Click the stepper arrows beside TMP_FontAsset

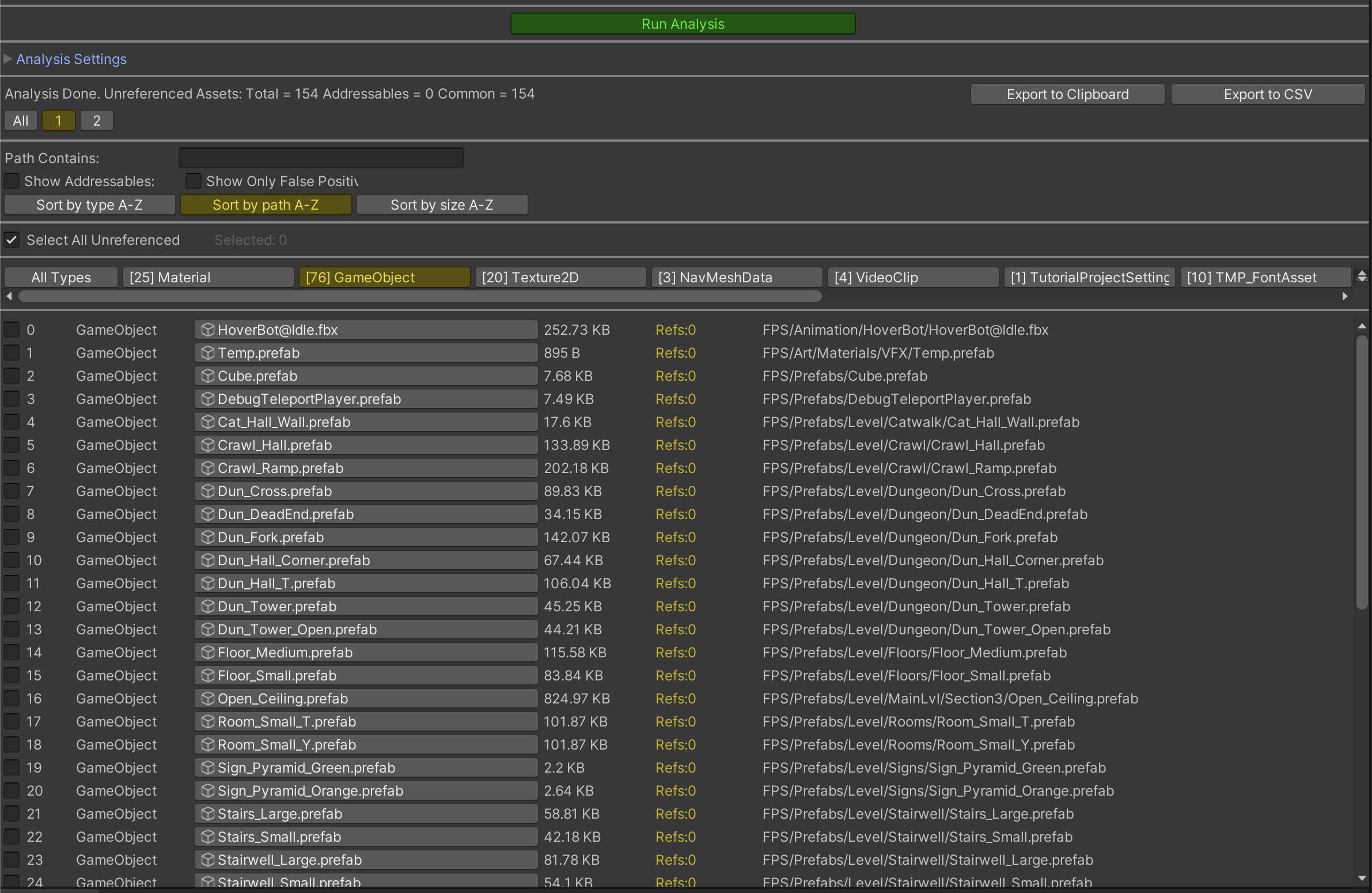[x=1362, y=277]
